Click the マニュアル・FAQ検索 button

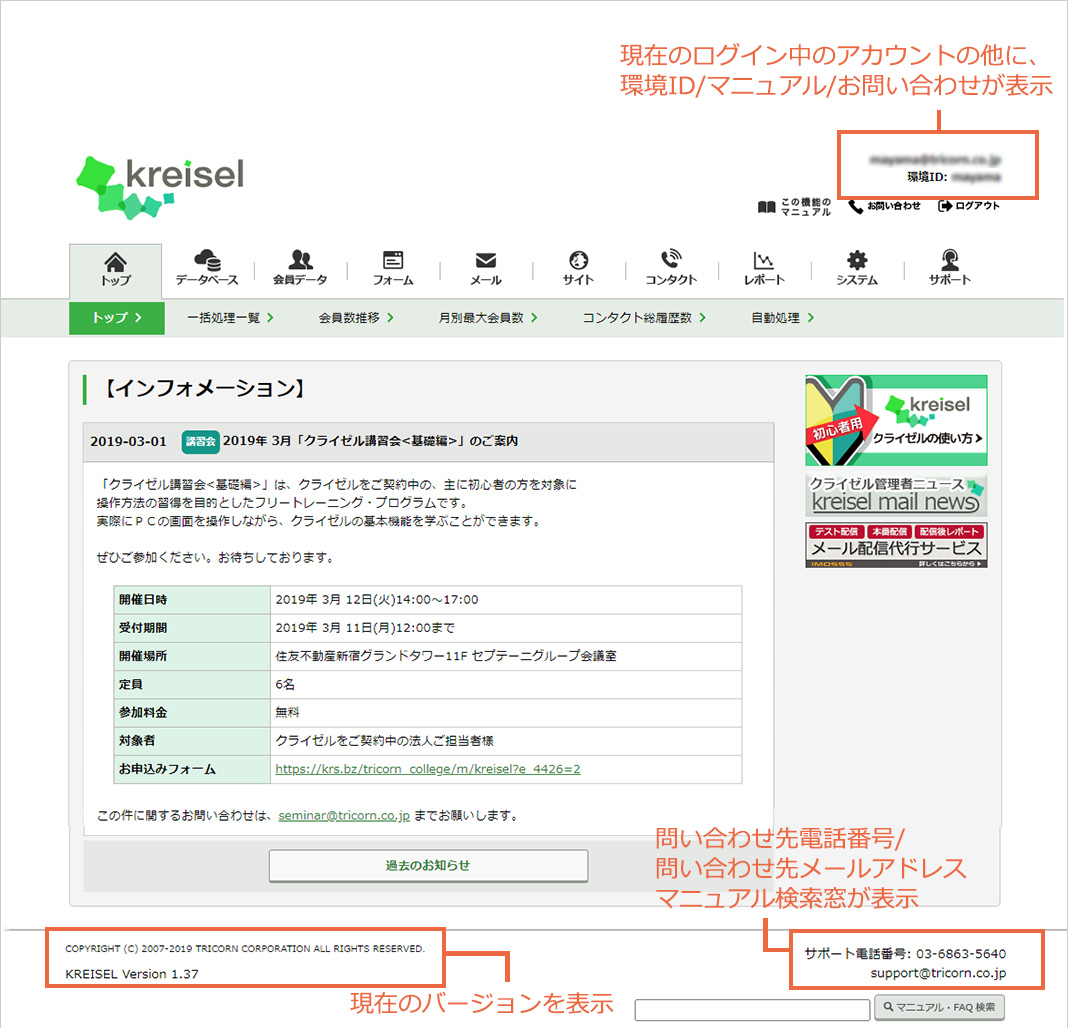coord(939,1007)
